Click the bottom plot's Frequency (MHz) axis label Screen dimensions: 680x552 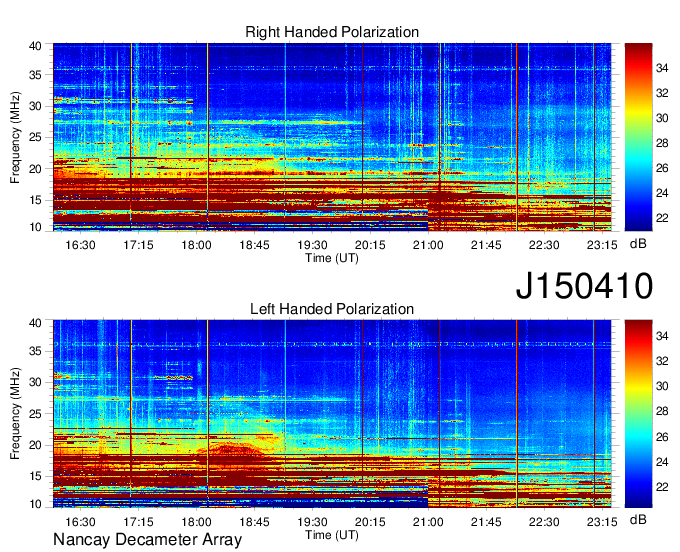pos(15,414)
